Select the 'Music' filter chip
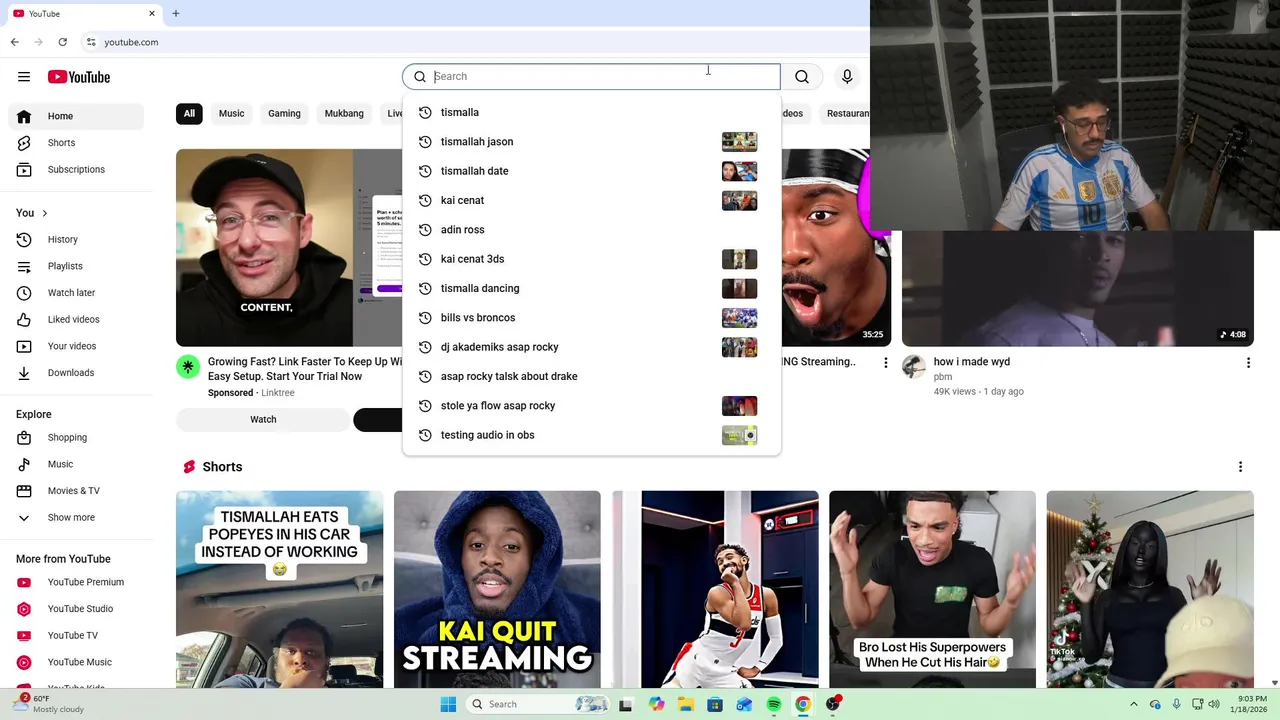Screen dimensions: 1280x720 pos(231,114)
